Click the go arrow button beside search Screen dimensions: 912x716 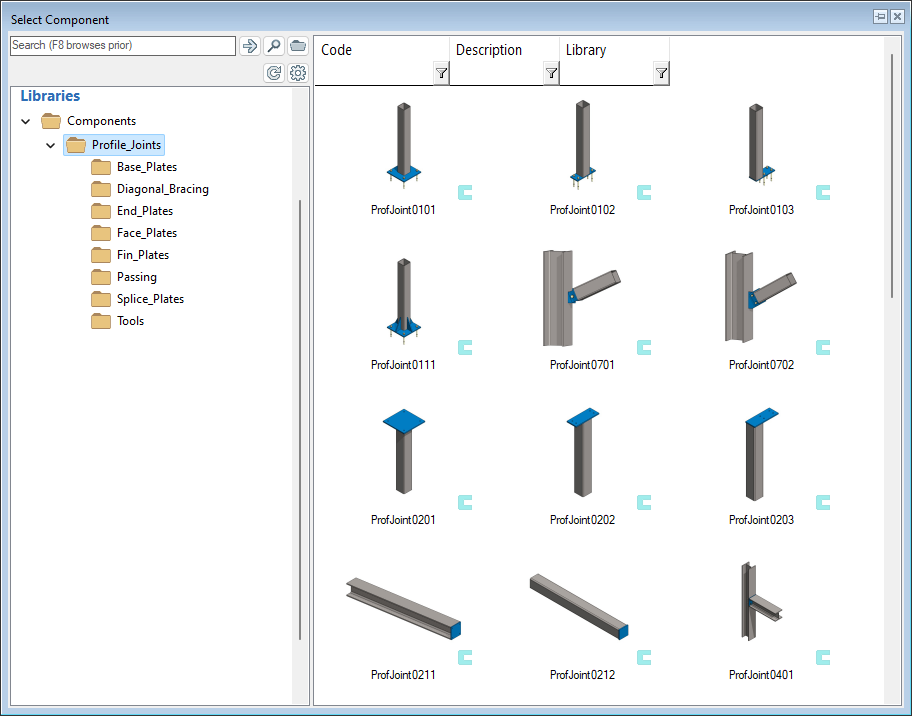[249, 46]
